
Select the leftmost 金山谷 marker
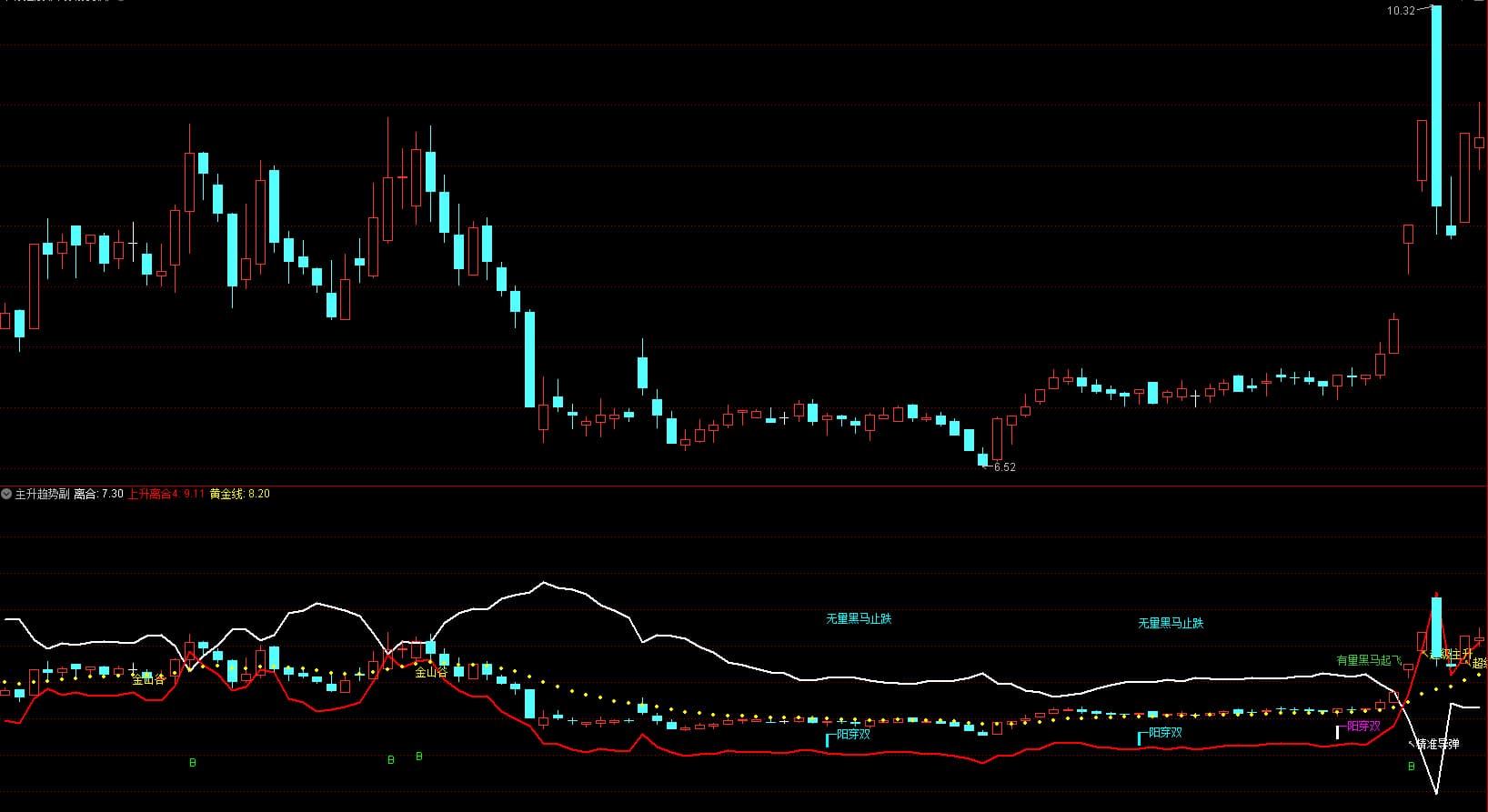point(149,679)
